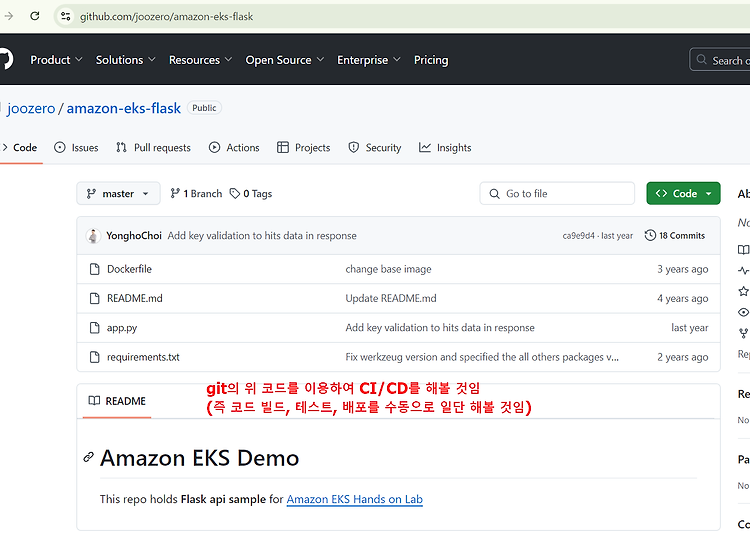View the 18 Commits history
This screenshot has height=533, width=750.
(x=675, y=235)
